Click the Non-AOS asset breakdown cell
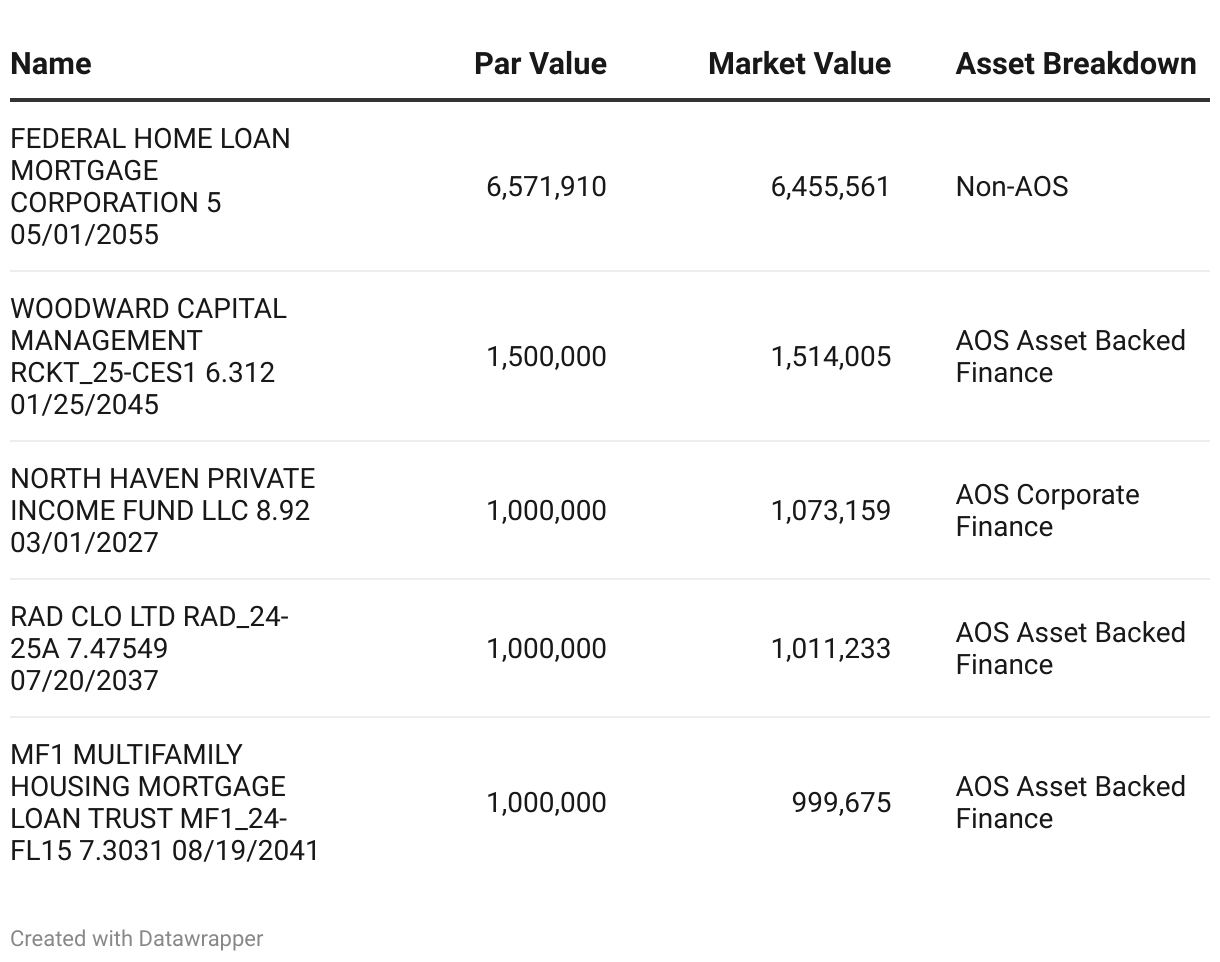The height and width of the screenshot is (962, 1220). tap(1012, 187)
